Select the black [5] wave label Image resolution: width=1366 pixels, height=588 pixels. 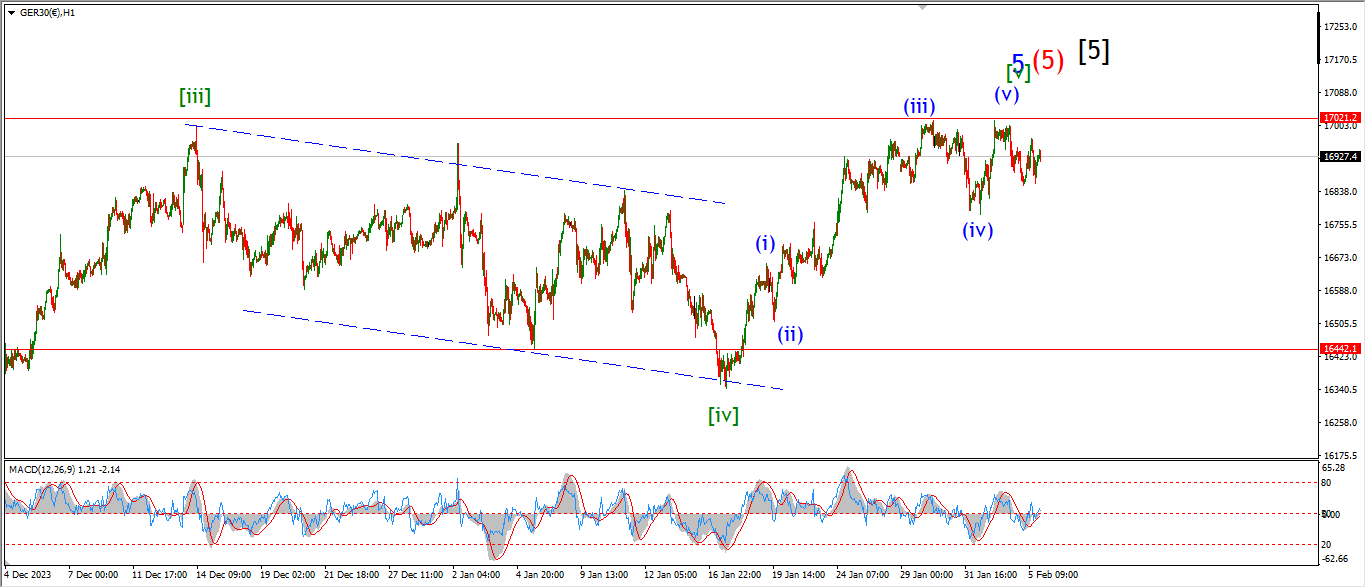1094,51
